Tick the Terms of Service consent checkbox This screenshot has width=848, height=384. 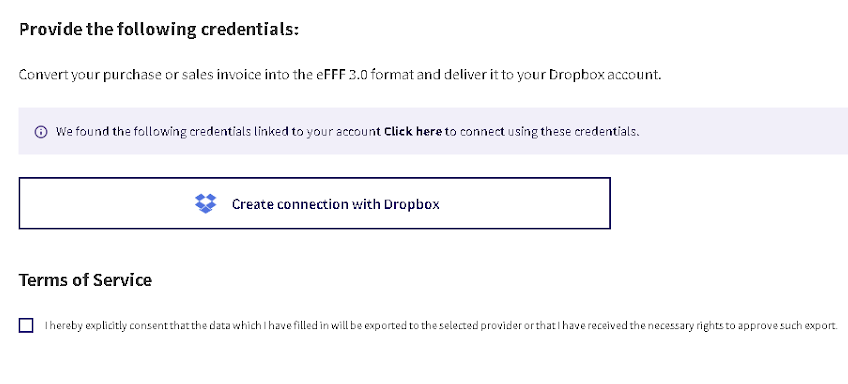(26, 325)
